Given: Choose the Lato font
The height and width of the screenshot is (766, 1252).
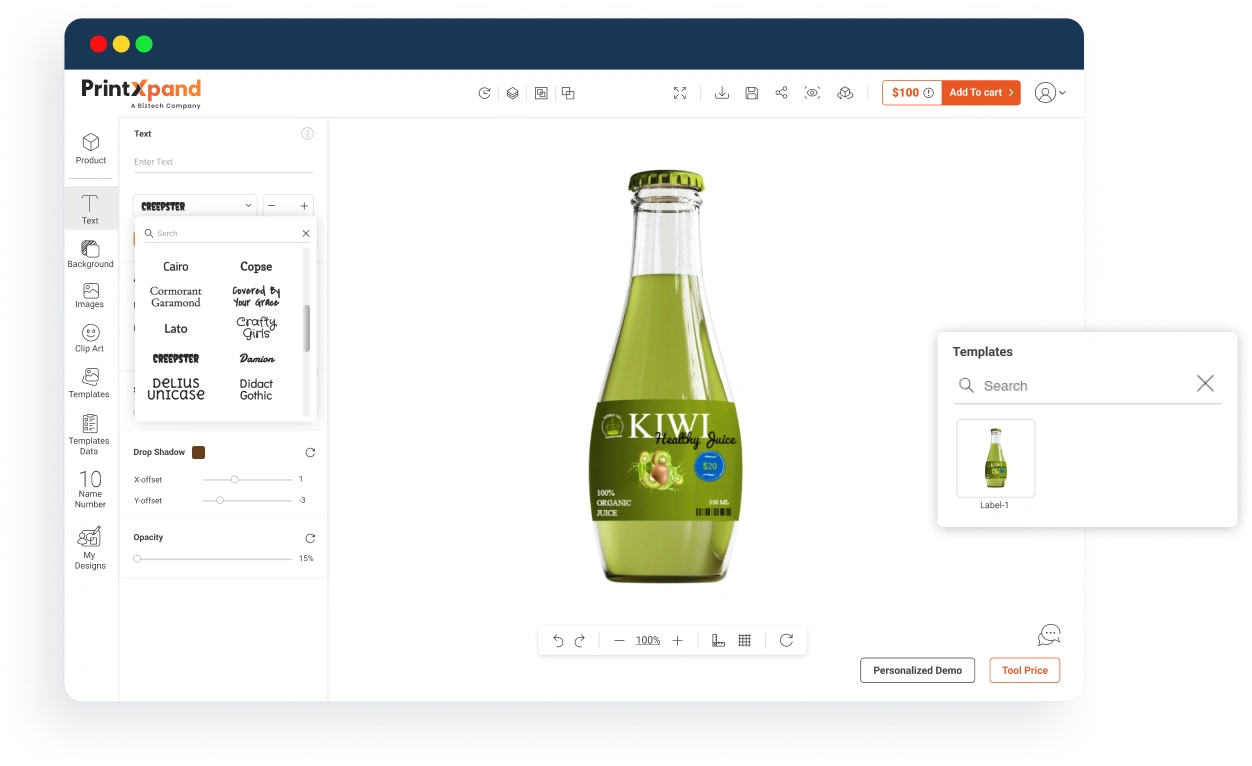Looking at the screenshot, I should (176, 329).
